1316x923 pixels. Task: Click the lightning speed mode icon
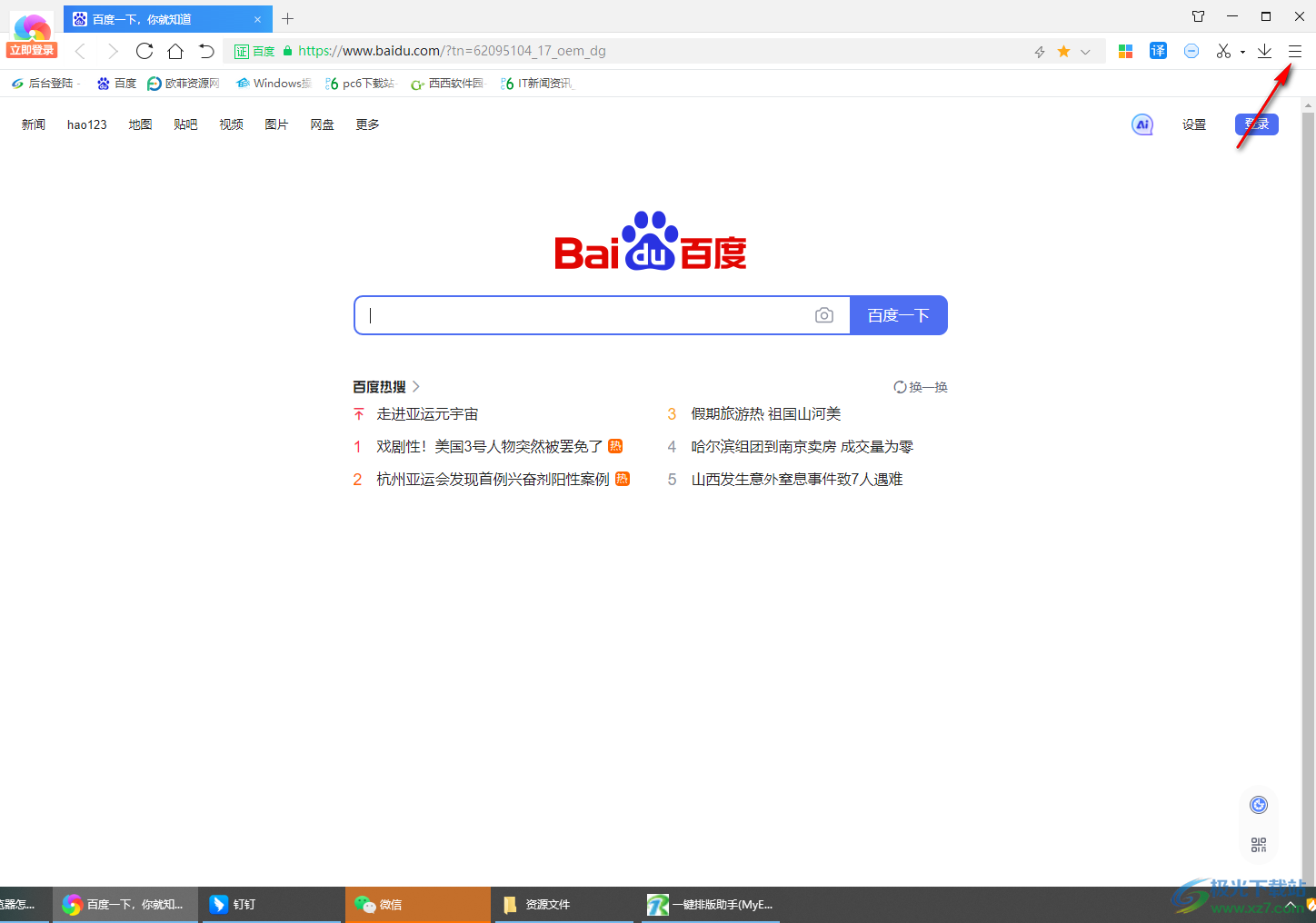coord(1040,52)
